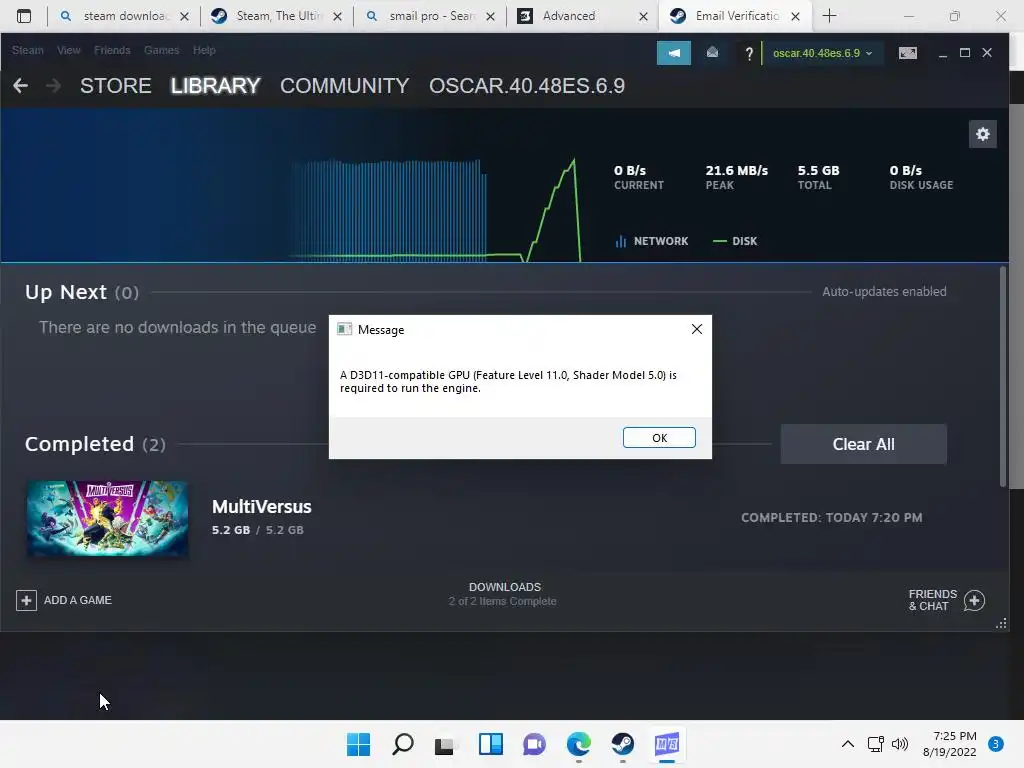This screenshot has height=768, width=1024.
Task: Click the browser page scrollbar at right
Action: click(x=1017, y=296)
